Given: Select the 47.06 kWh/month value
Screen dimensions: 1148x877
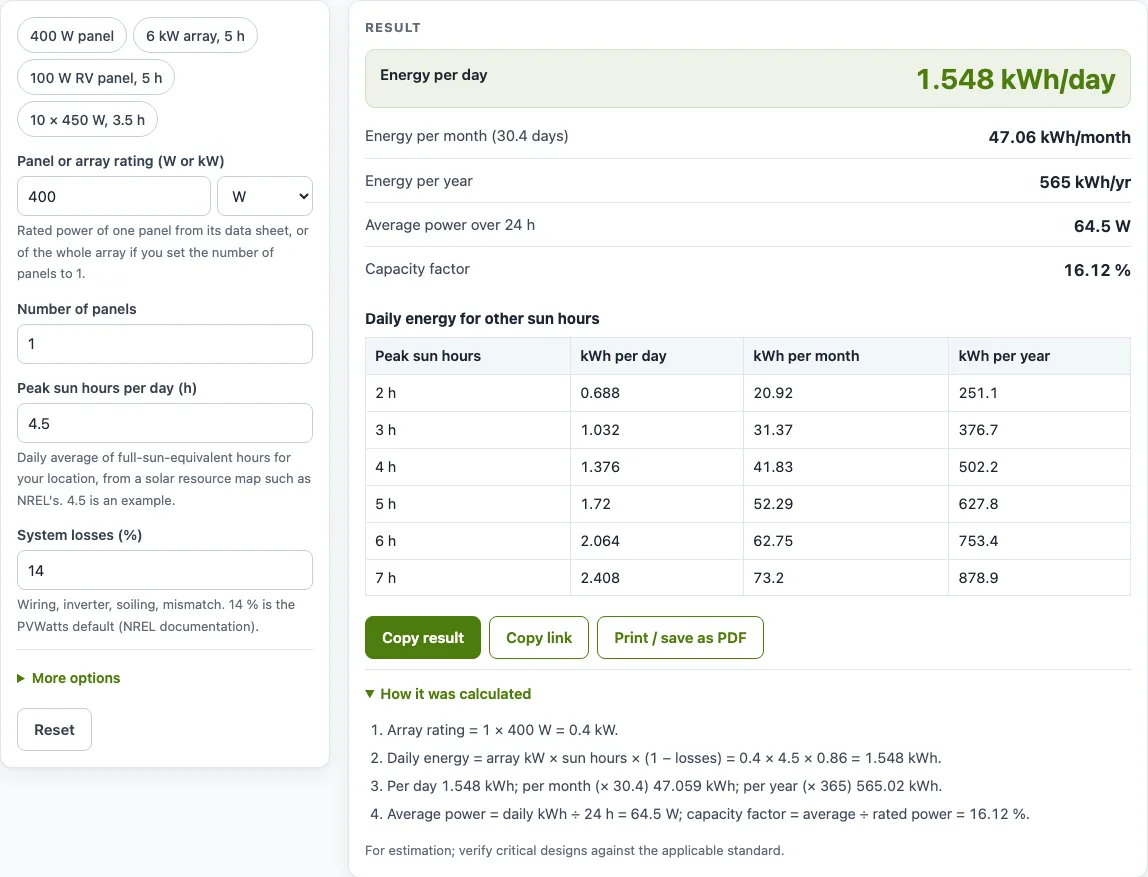Looking at the screenshot, I should 1059,137.
